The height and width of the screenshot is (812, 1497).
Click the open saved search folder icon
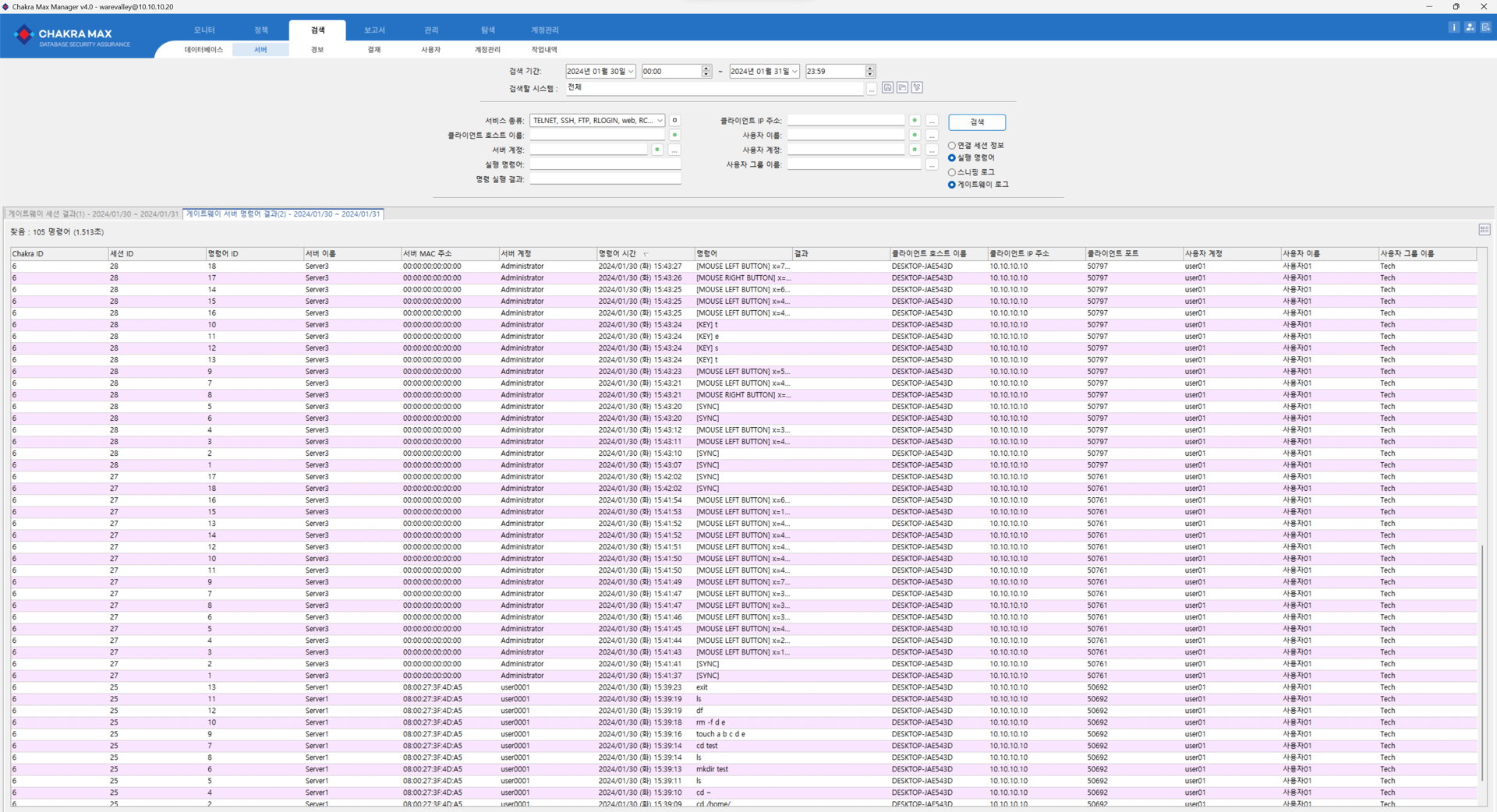(x=902, y=87)
